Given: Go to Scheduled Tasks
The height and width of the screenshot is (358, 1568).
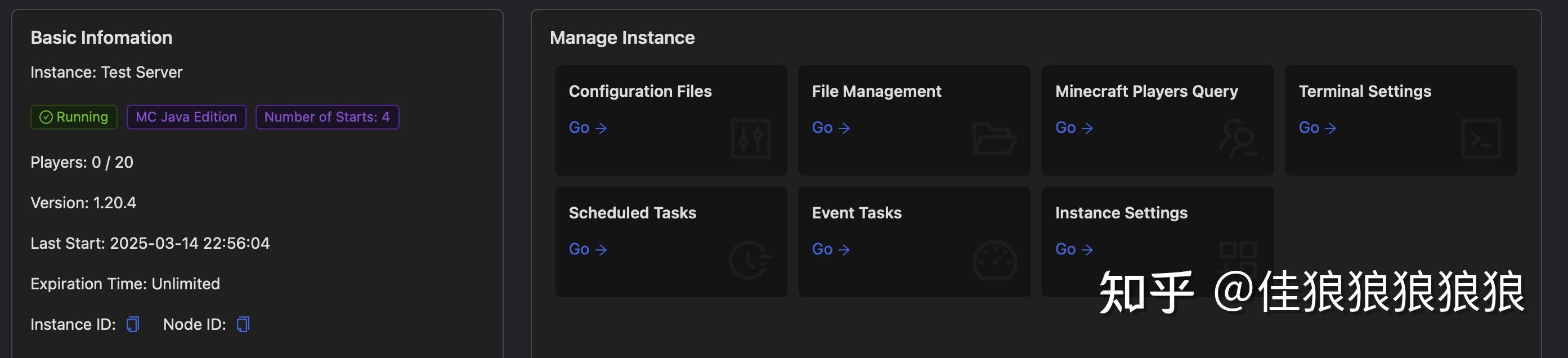Looking at the screenshot, I should [588, 249].
